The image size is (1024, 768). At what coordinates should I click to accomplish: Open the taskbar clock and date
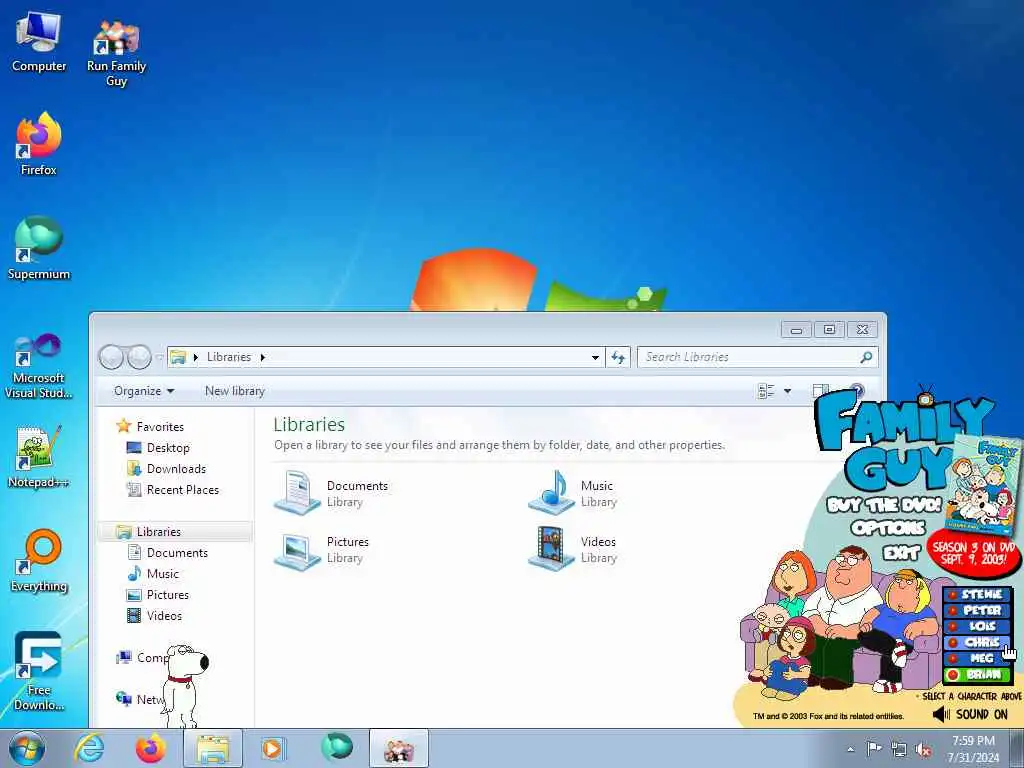973,749
